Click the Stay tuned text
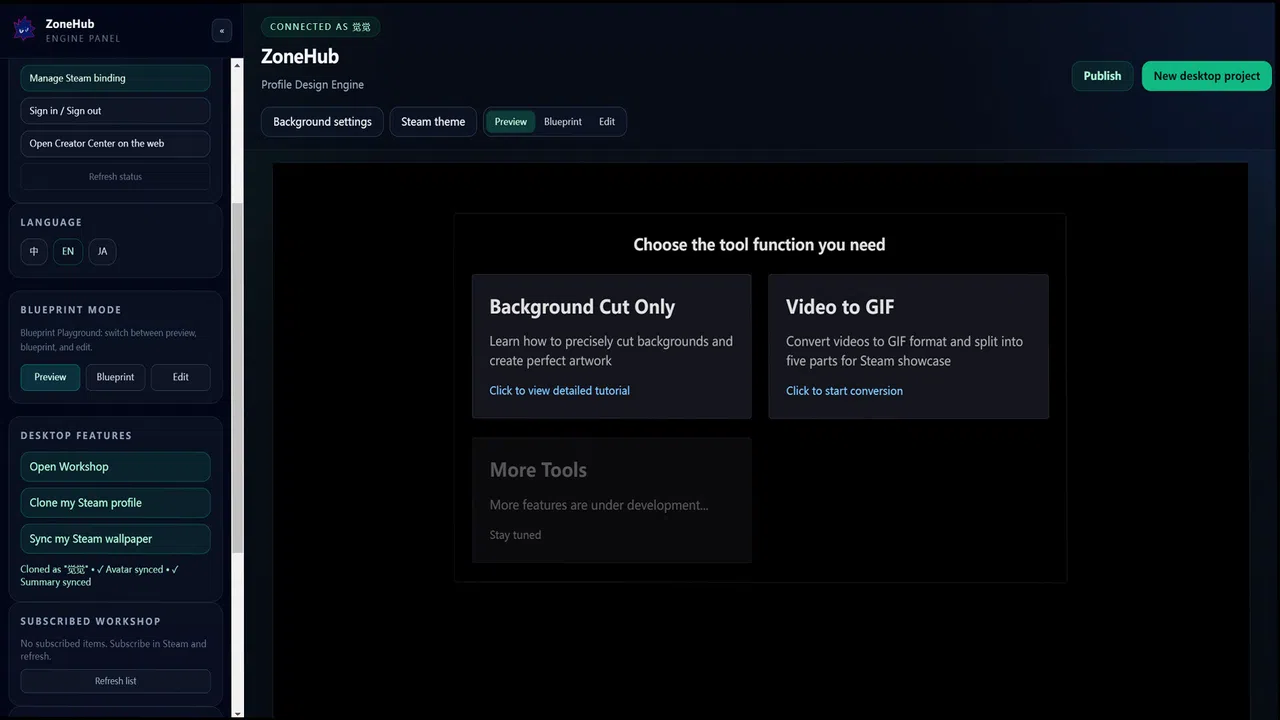This screenshot has width=1280, height=720. (515, 535)
